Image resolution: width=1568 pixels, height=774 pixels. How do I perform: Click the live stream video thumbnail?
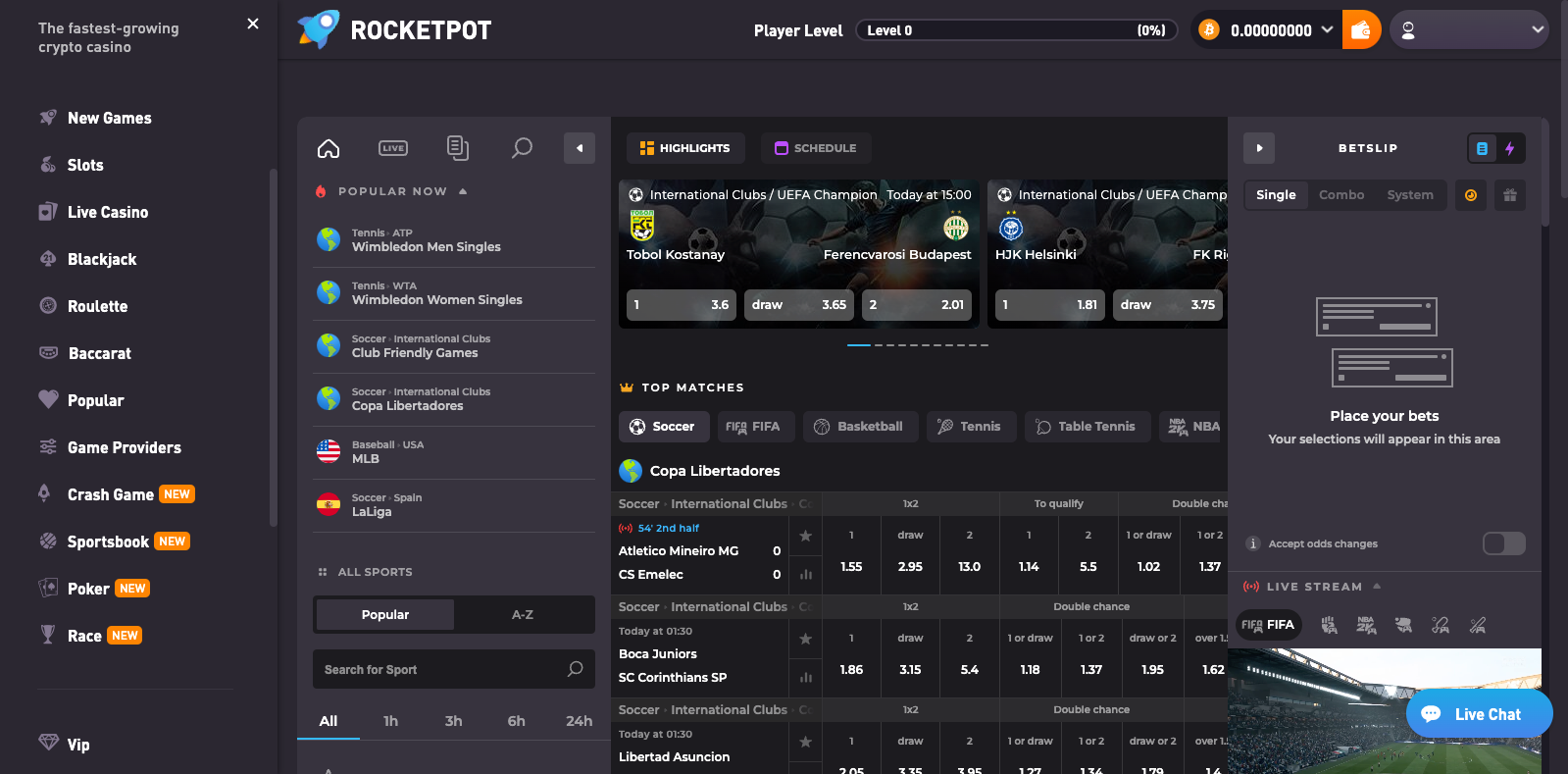(x=1384, y=711)
